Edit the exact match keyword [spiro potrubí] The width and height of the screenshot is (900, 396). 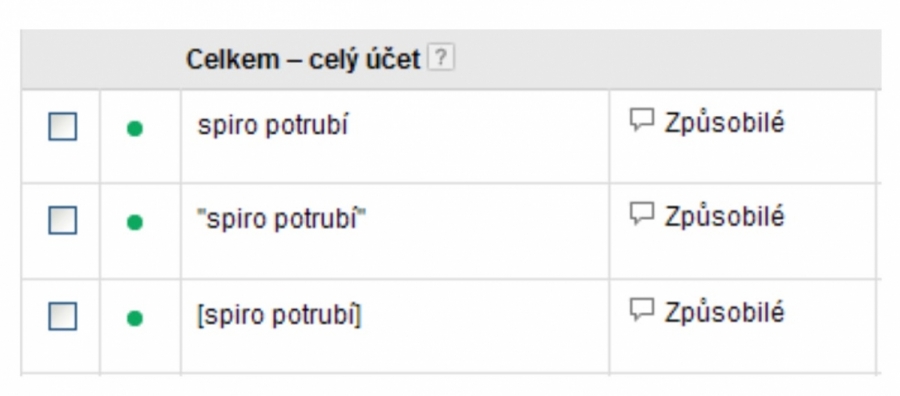click(279, 315)
